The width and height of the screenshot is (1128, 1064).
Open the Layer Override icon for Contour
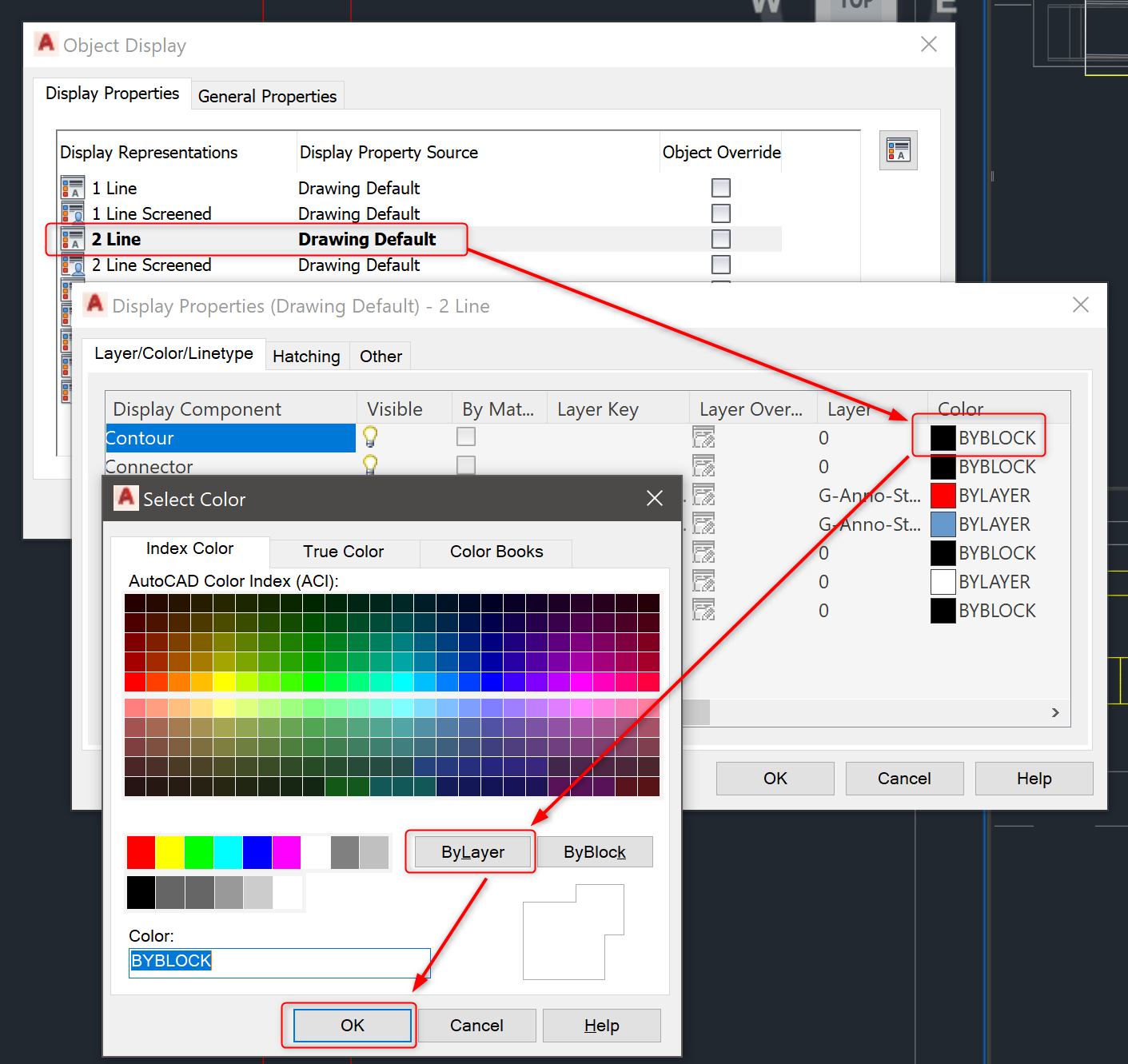tap(704, 437)
